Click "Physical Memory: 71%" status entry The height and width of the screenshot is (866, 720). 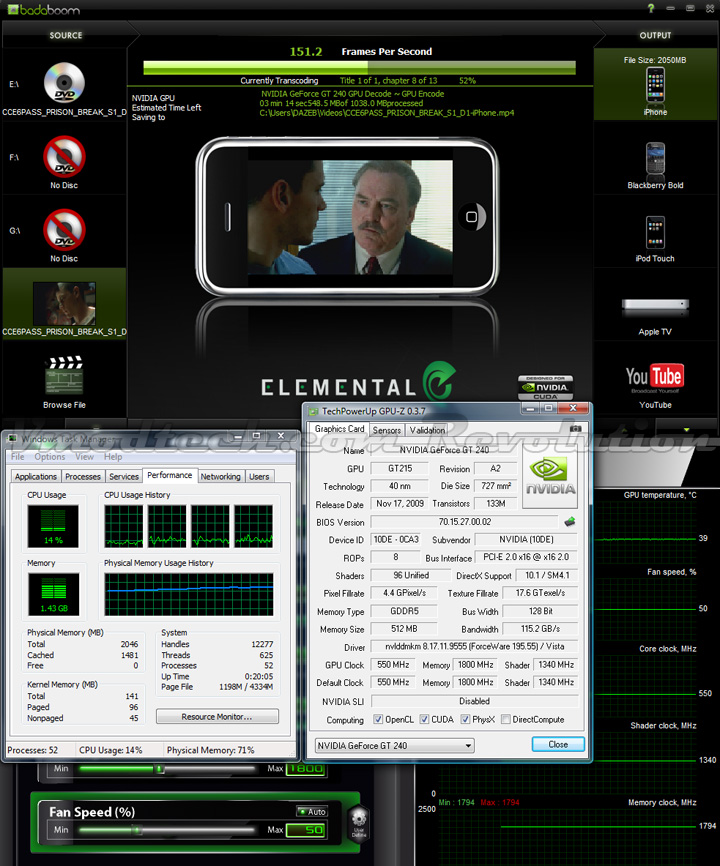tap(210, 750)
